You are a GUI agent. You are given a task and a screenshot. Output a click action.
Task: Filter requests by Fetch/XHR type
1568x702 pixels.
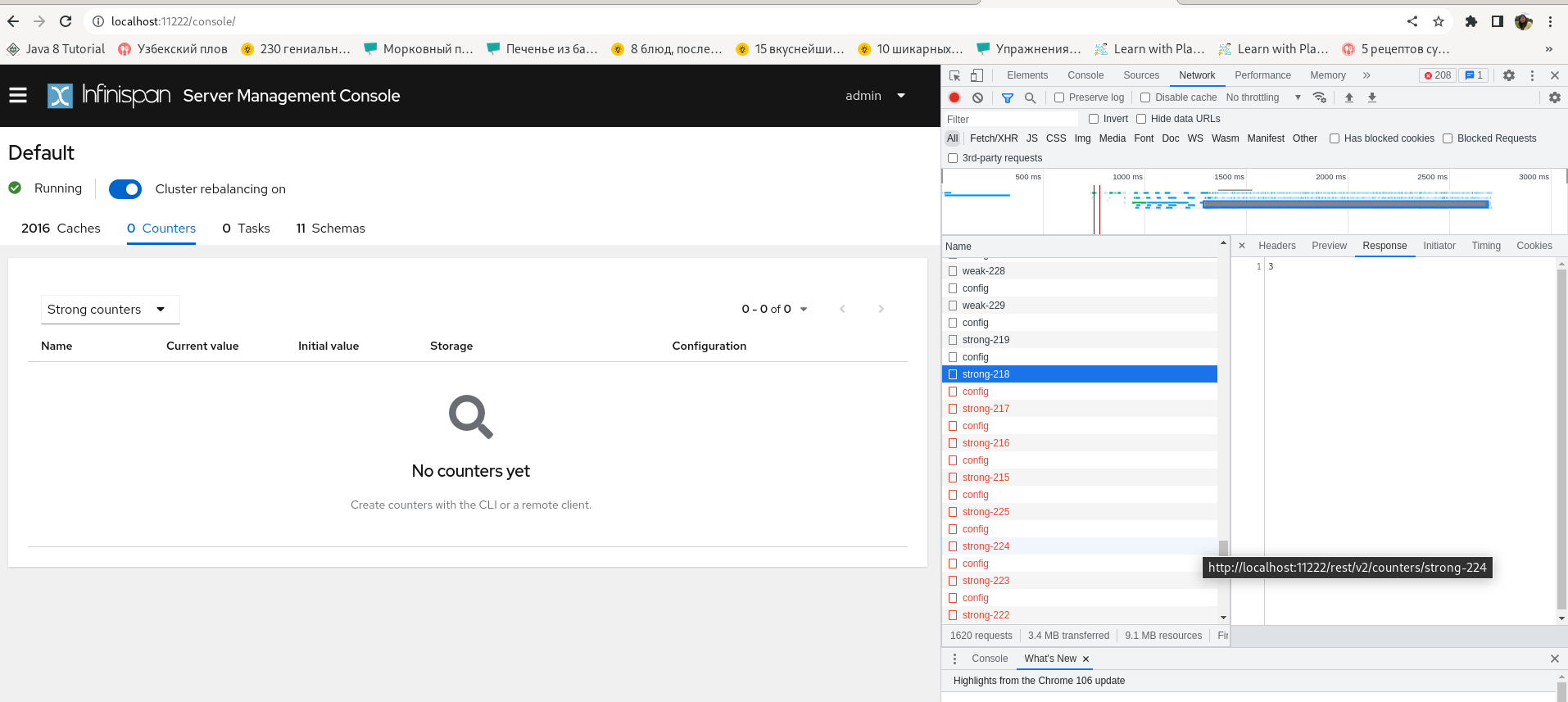pyautogui.click(x=994, y=138)
